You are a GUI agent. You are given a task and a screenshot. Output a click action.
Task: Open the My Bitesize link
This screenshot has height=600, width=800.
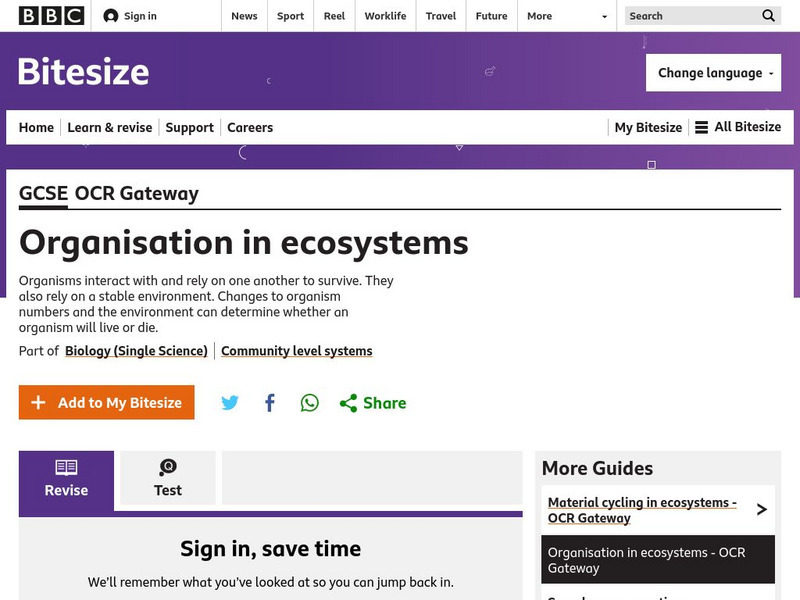[x=648, y=127]
